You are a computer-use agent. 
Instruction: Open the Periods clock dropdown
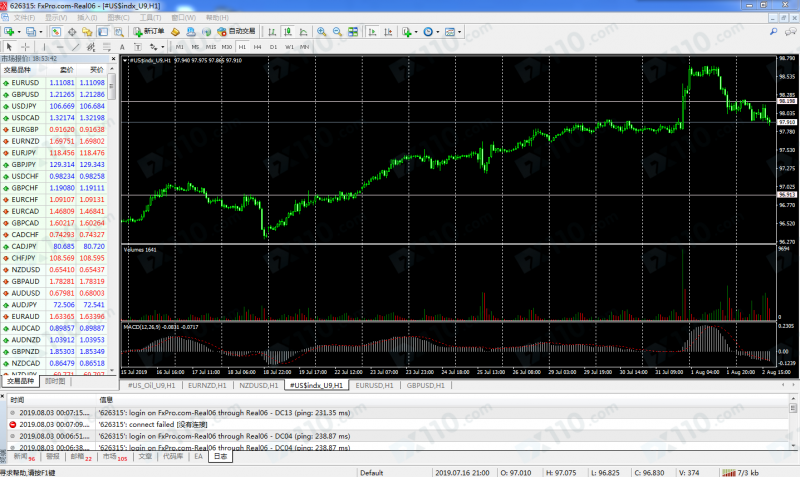(x=440, y=31)
